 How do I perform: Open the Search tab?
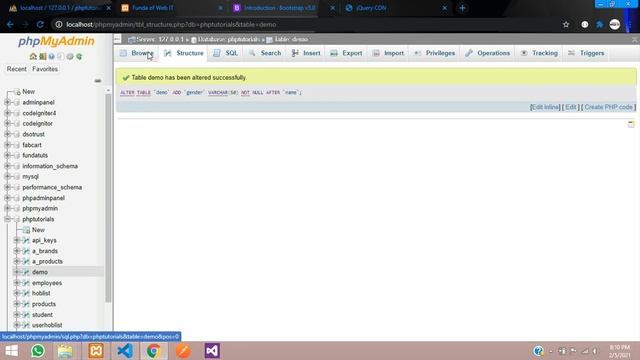(x=265, y=53)
